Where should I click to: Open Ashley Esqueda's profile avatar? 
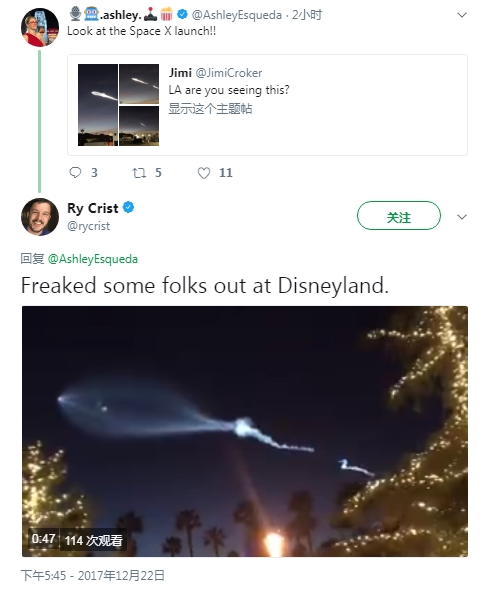40,27
